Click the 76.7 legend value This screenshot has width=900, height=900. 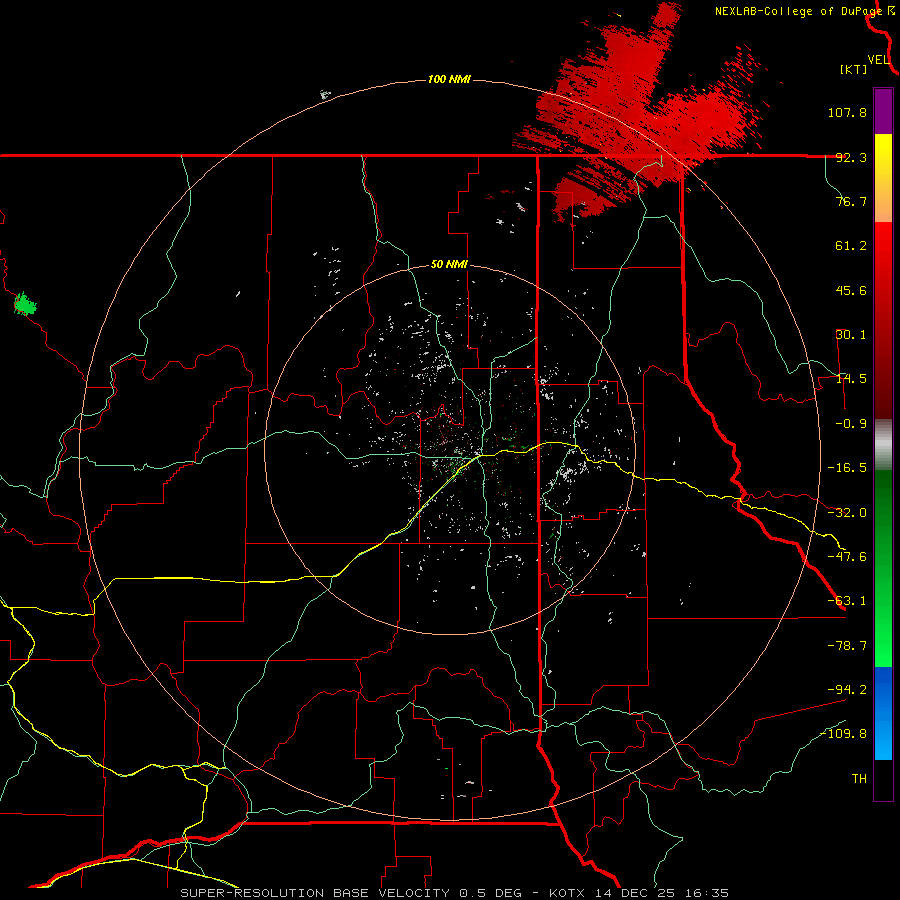pyautogui.click(x=851, y=201)
